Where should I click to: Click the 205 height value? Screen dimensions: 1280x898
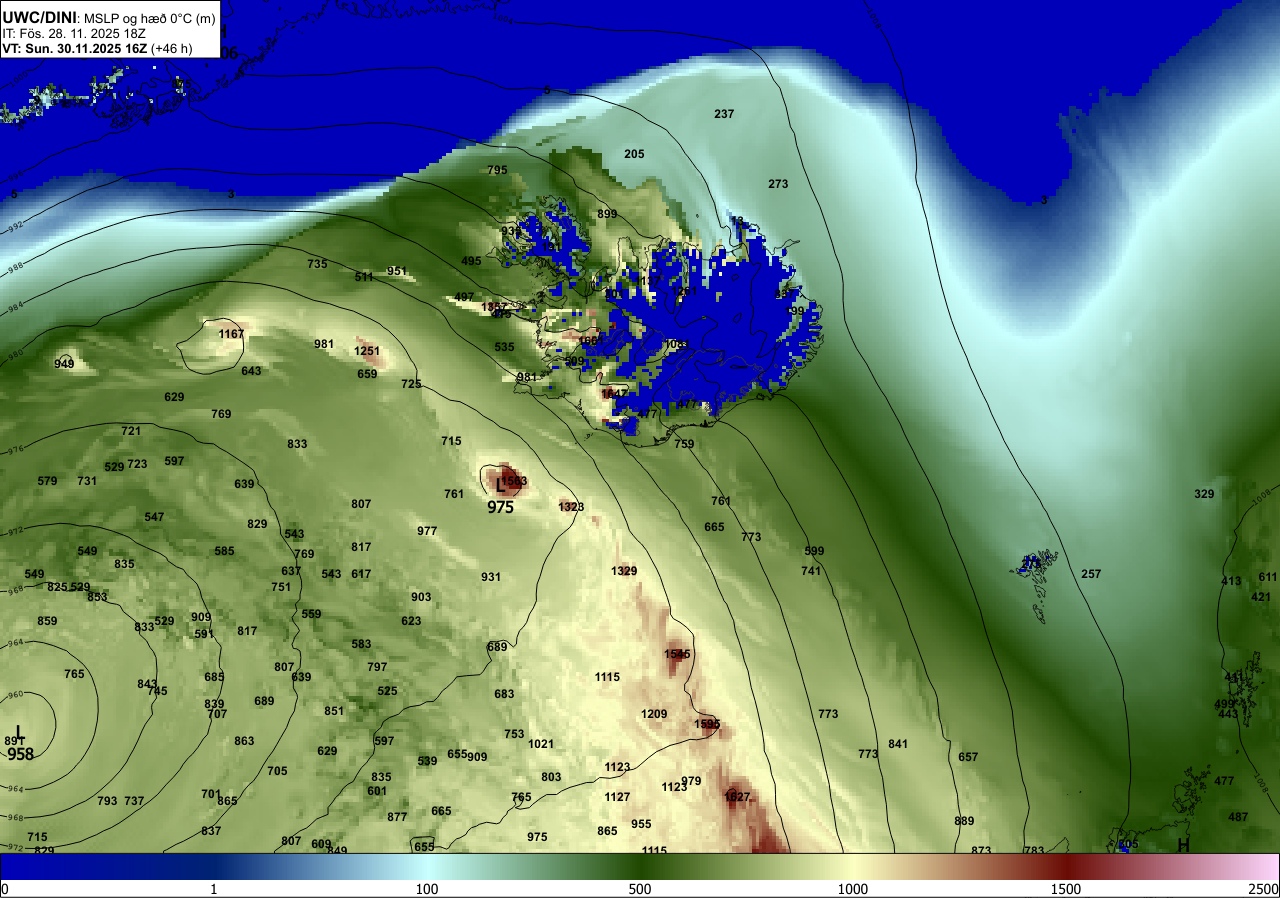click(x=634, y=154)
